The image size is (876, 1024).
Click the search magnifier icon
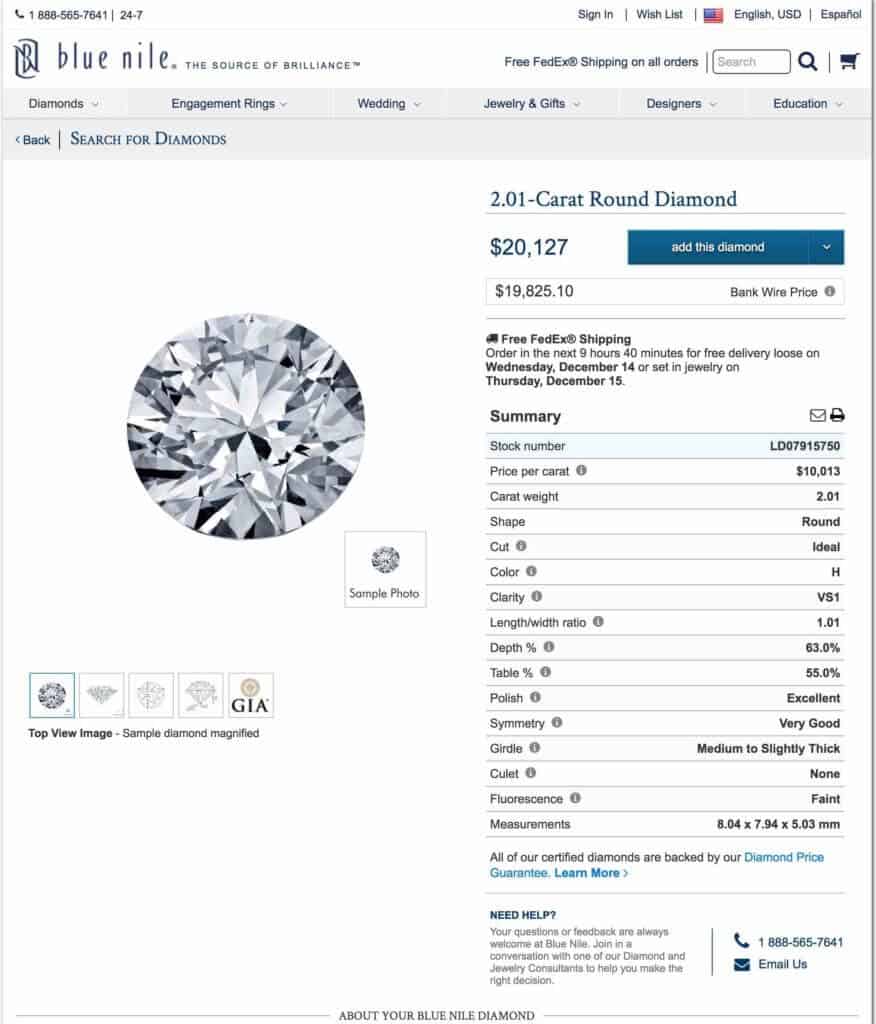coord(807,61)
